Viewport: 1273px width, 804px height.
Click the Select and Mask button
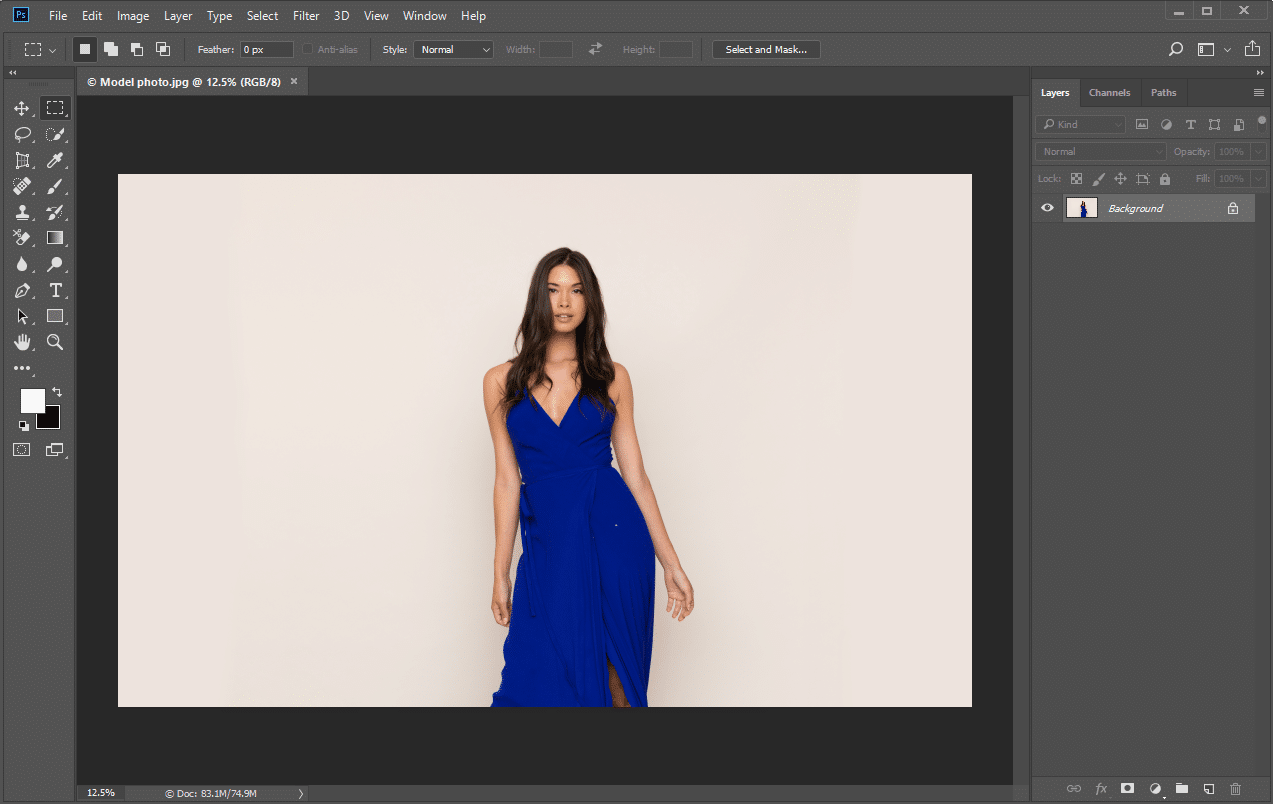766,48
